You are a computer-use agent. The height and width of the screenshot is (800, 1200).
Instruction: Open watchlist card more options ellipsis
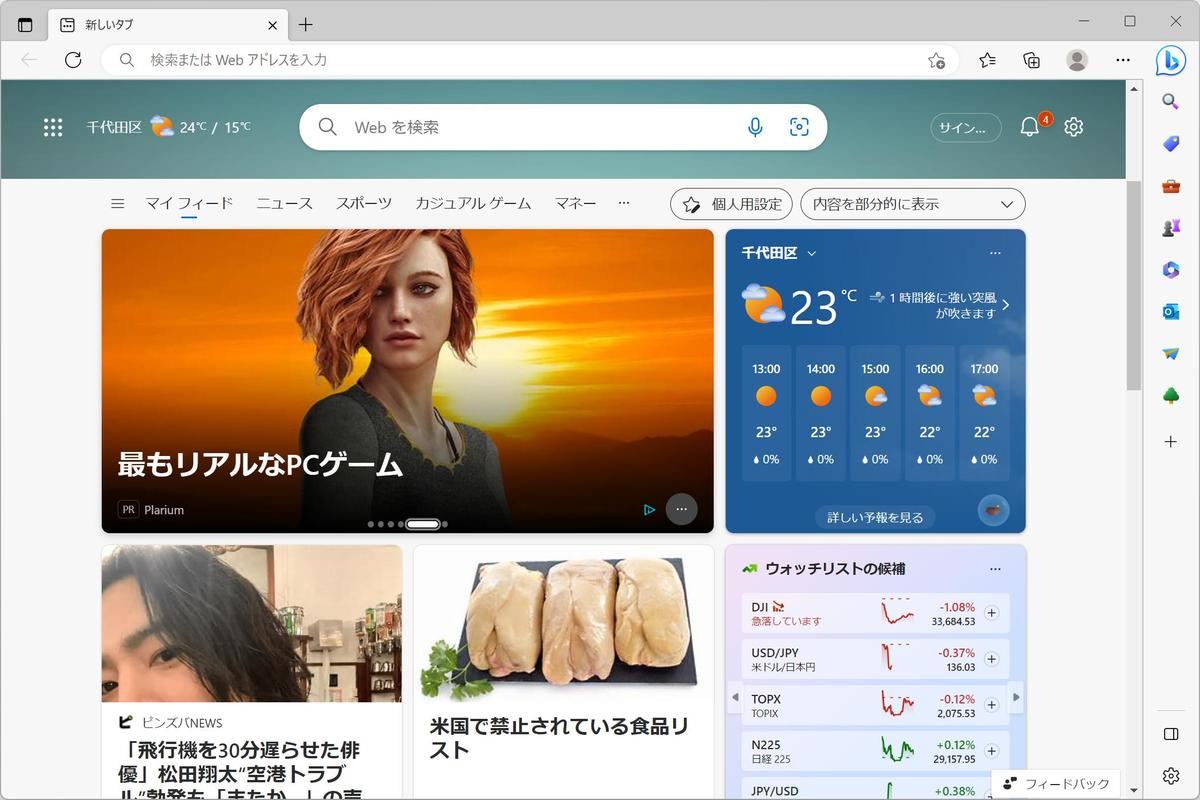point(995,569)
